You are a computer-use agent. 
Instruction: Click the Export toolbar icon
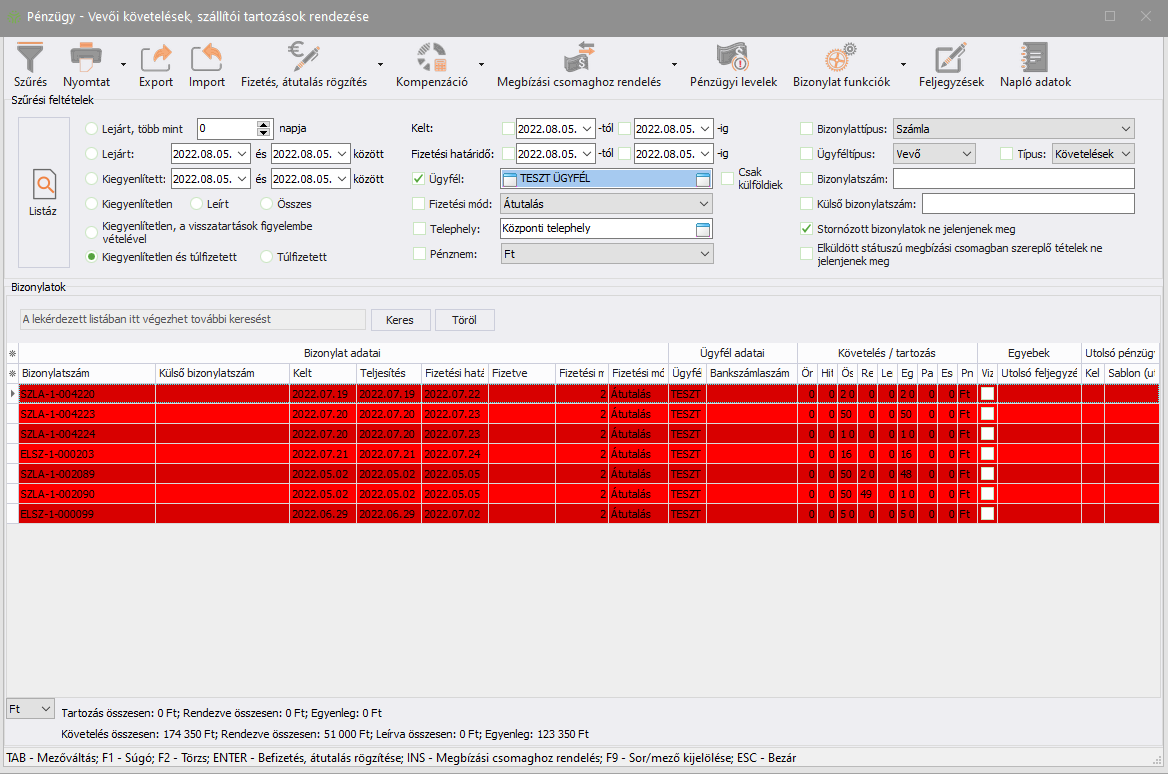156,56
